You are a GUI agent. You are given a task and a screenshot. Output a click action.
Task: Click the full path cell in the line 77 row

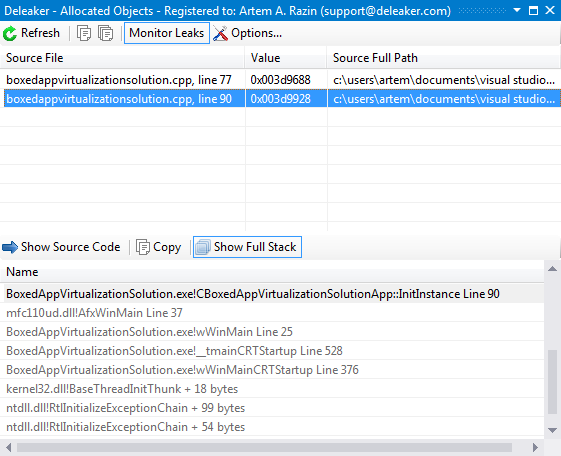click(x=444, y=80)
